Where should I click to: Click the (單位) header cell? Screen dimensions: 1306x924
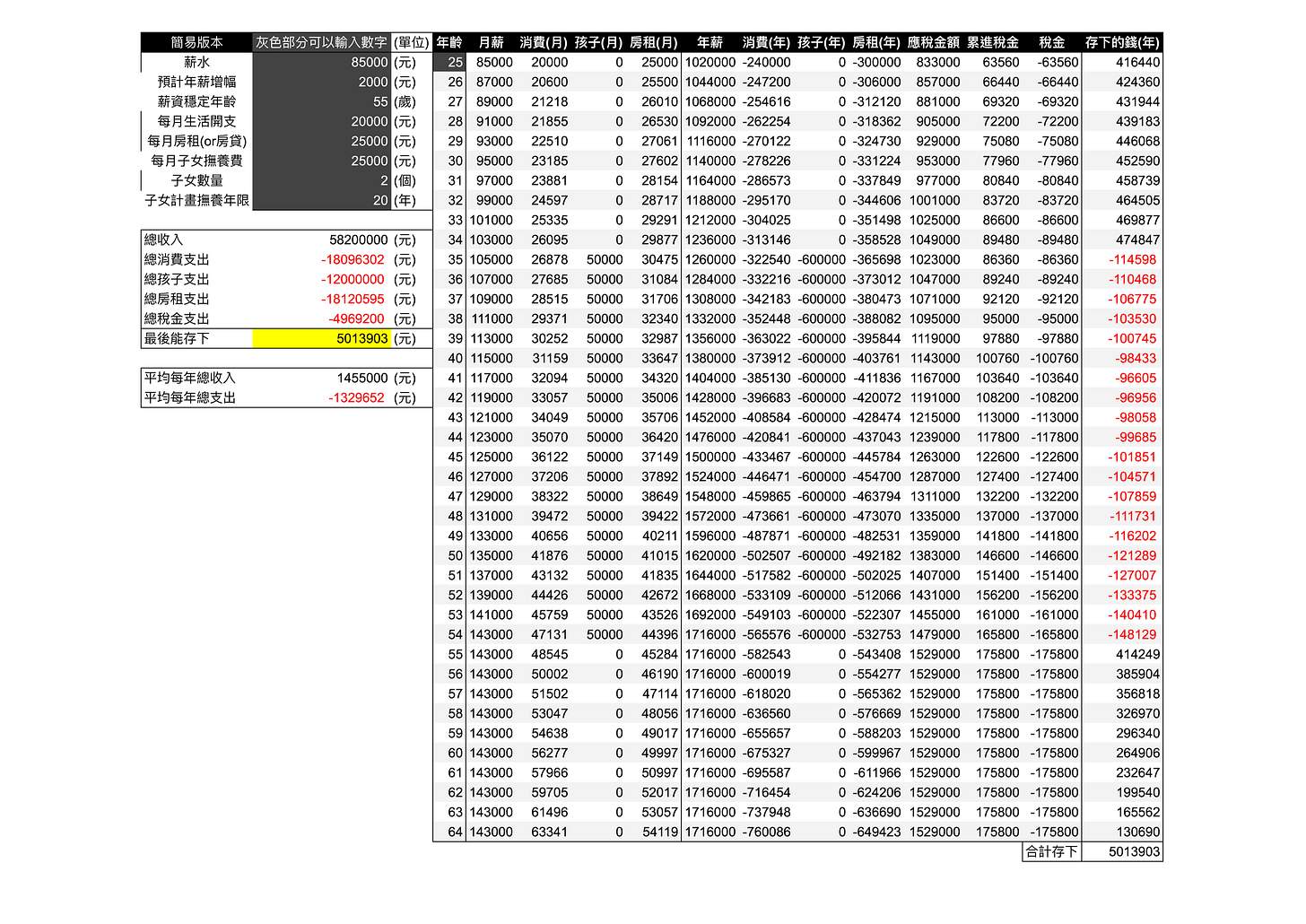click(x=412, y=42)
